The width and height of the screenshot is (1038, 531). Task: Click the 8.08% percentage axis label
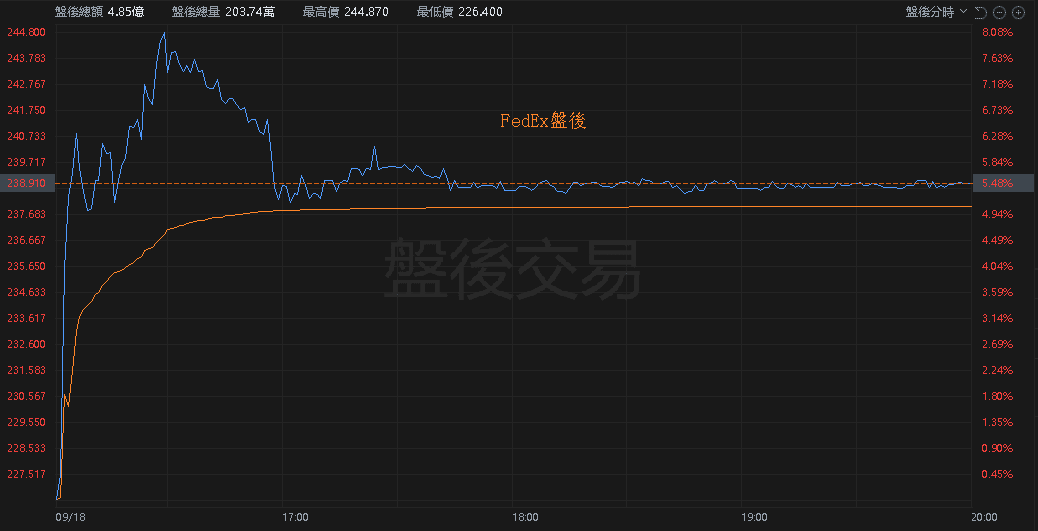click(998, 32)
